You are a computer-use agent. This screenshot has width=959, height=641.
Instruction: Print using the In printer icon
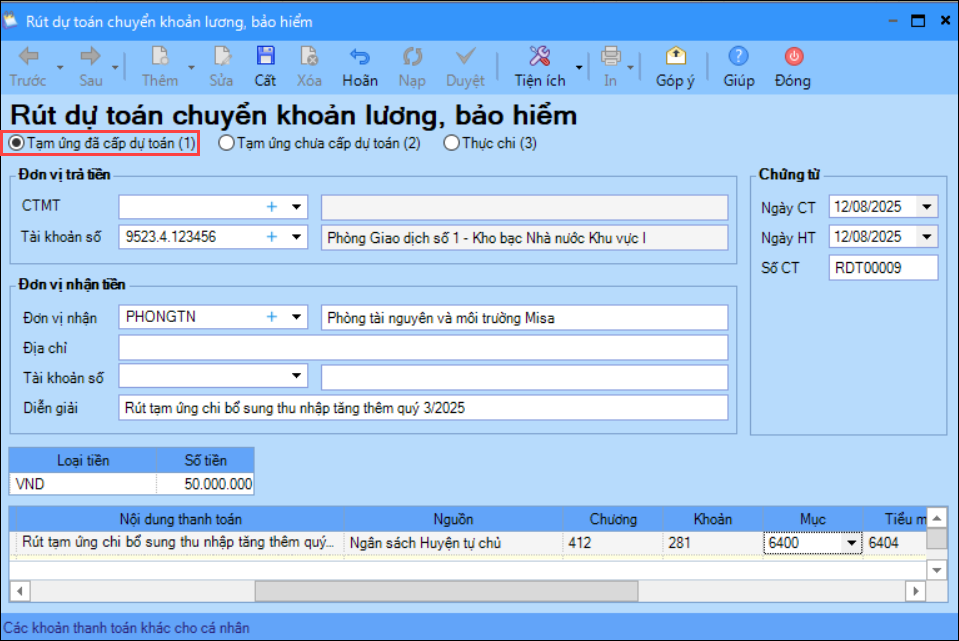click(x=610, y=56)
